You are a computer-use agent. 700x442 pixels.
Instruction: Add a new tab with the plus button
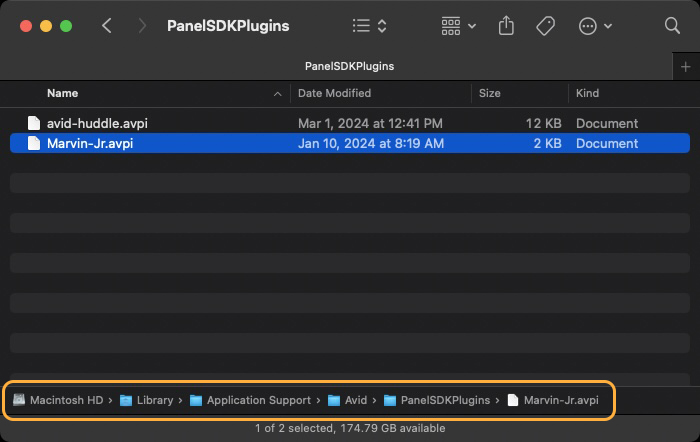686,67
